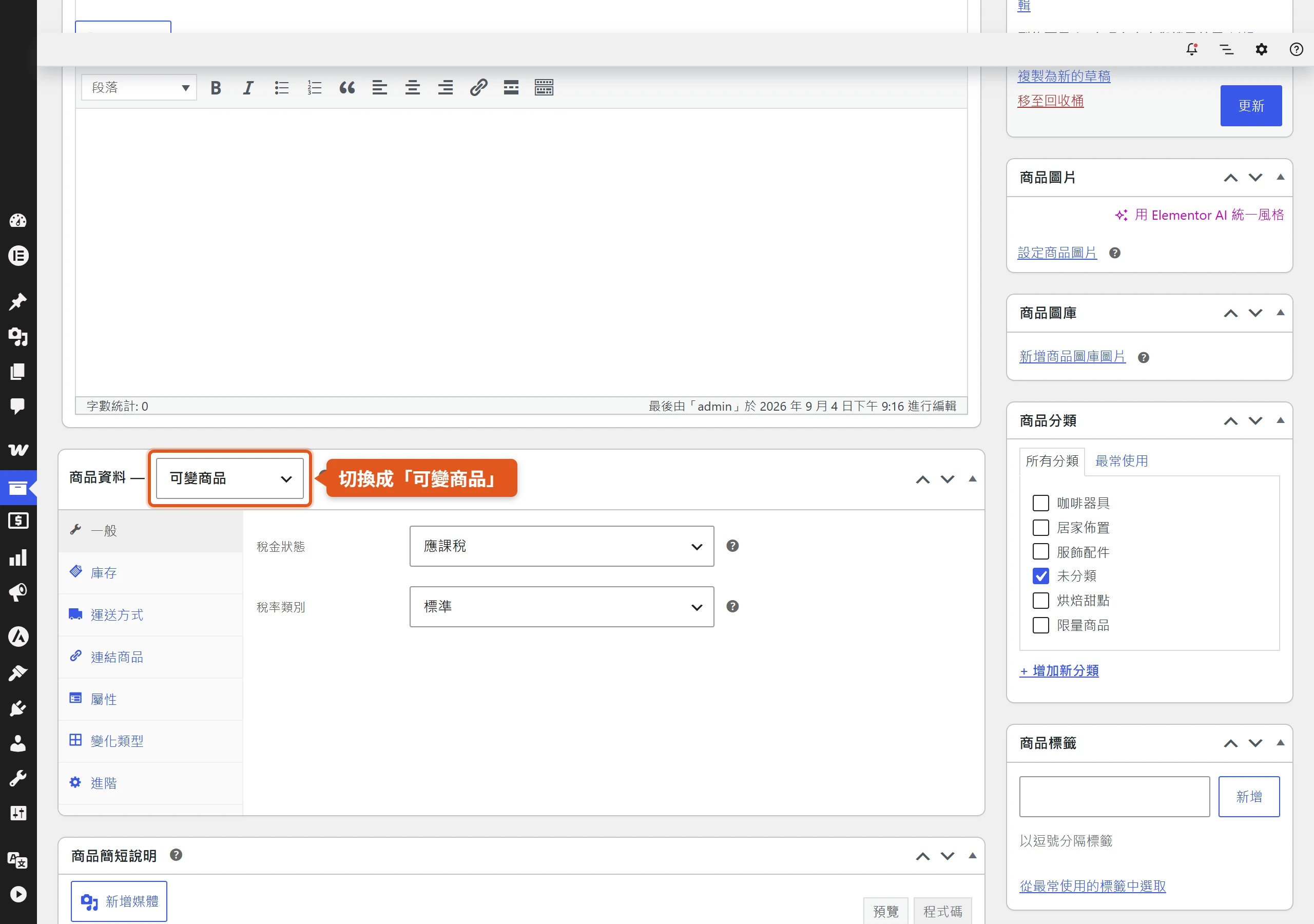Image resolution: width=1314 pixels, height=924 pixels.
Task: Open the 段落 paragraph format dropdown
Action: pos(139,88)
